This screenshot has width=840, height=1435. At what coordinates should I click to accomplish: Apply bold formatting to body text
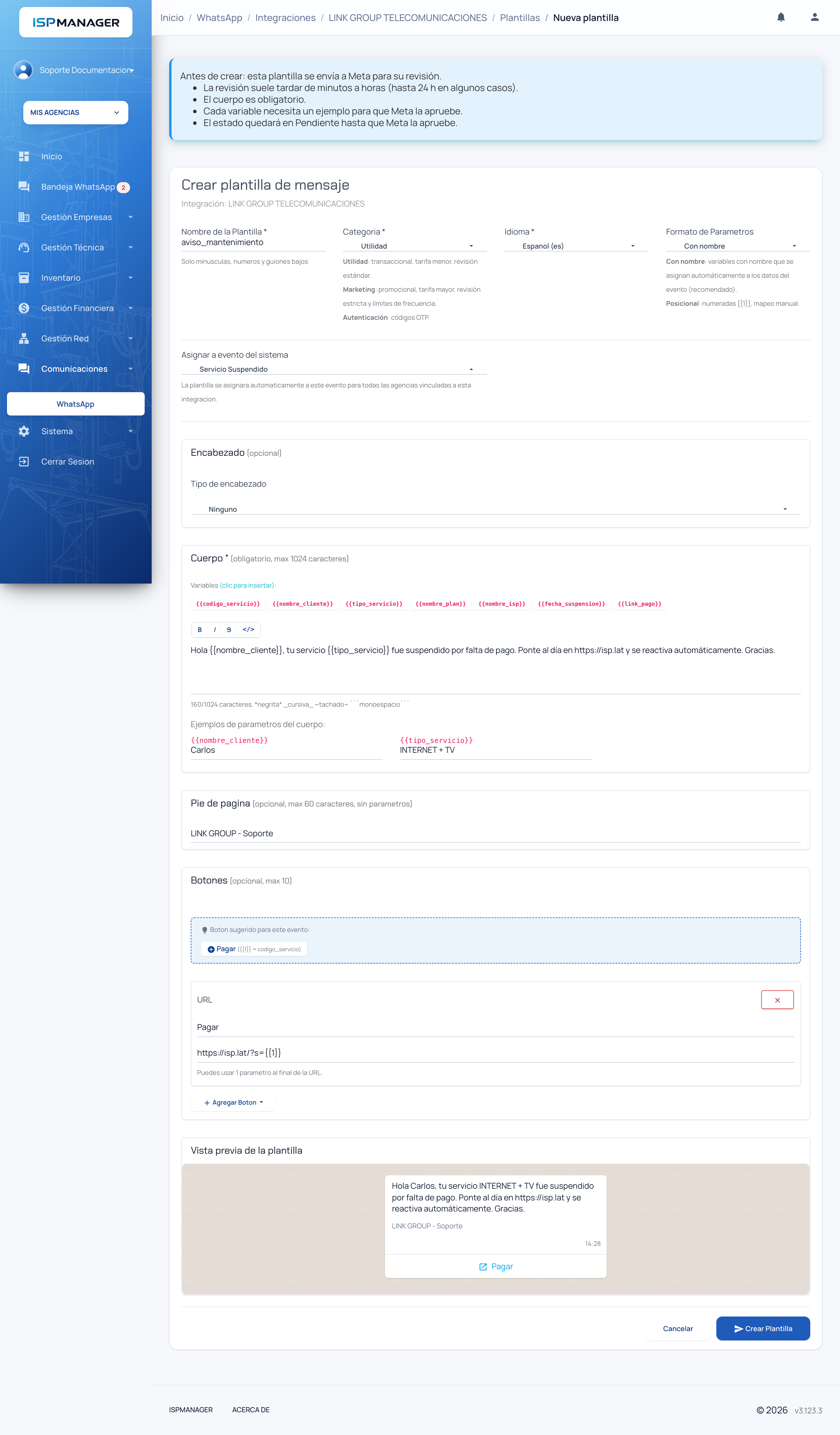click(200, 629)
